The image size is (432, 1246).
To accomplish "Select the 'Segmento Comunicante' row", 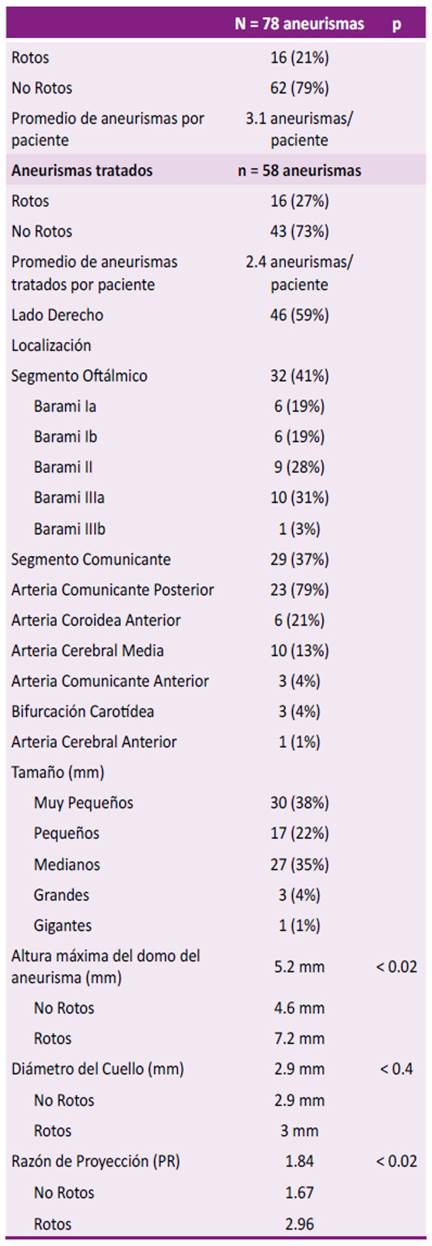I will pyautogui.click(x=216, y=559).
